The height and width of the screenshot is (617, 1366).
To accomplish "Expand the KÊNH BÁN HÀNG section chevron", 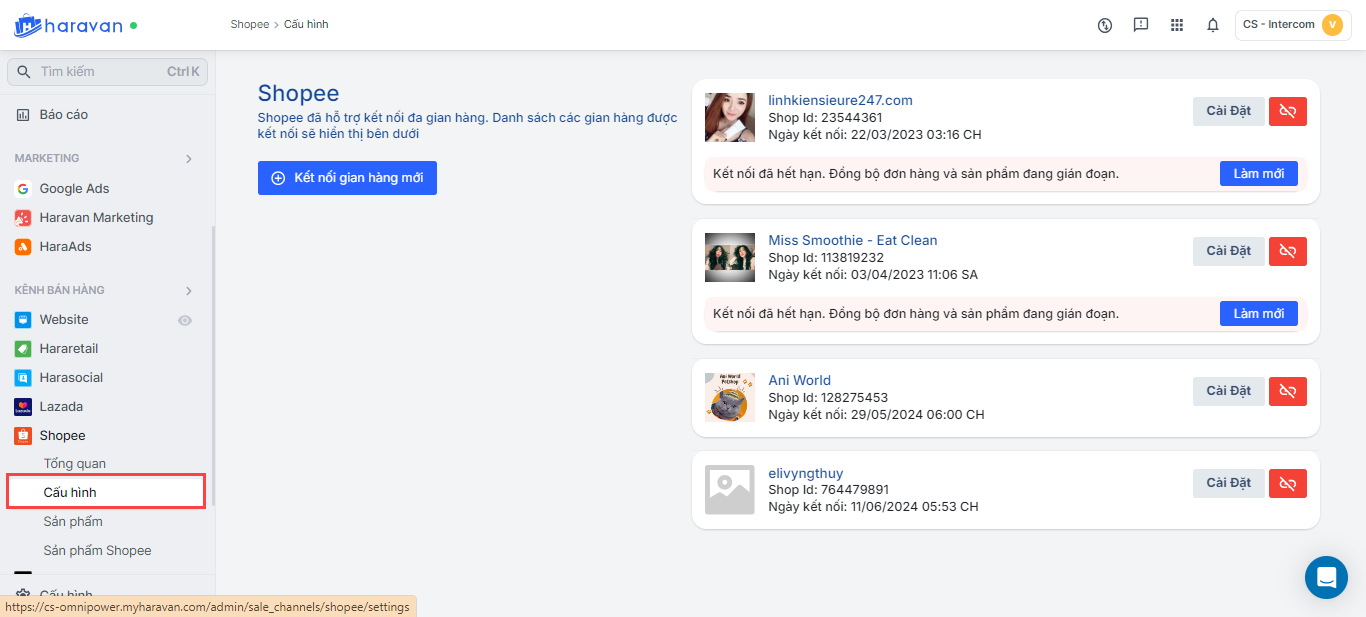I will coord(189,290).
